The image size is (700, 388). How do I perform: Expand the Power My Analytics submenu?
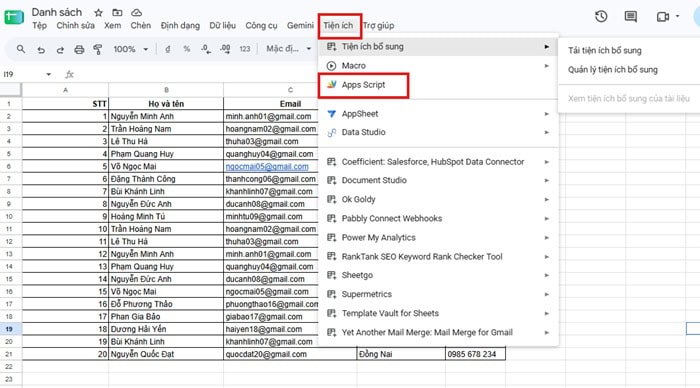438,238
